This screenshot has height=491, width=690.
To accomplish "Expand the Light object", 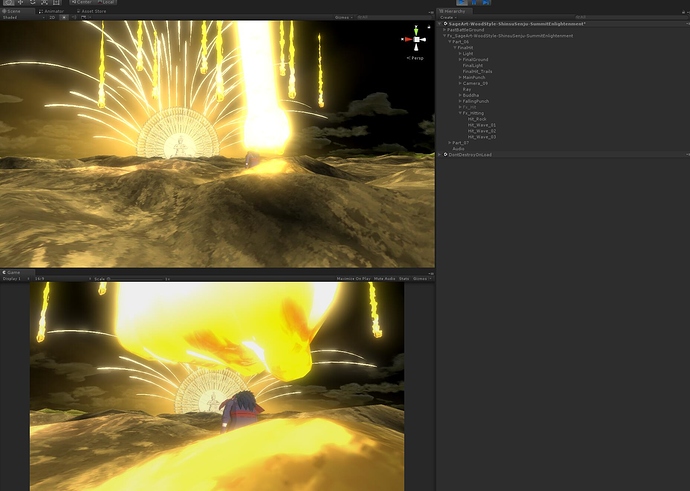I will point(460,54).
